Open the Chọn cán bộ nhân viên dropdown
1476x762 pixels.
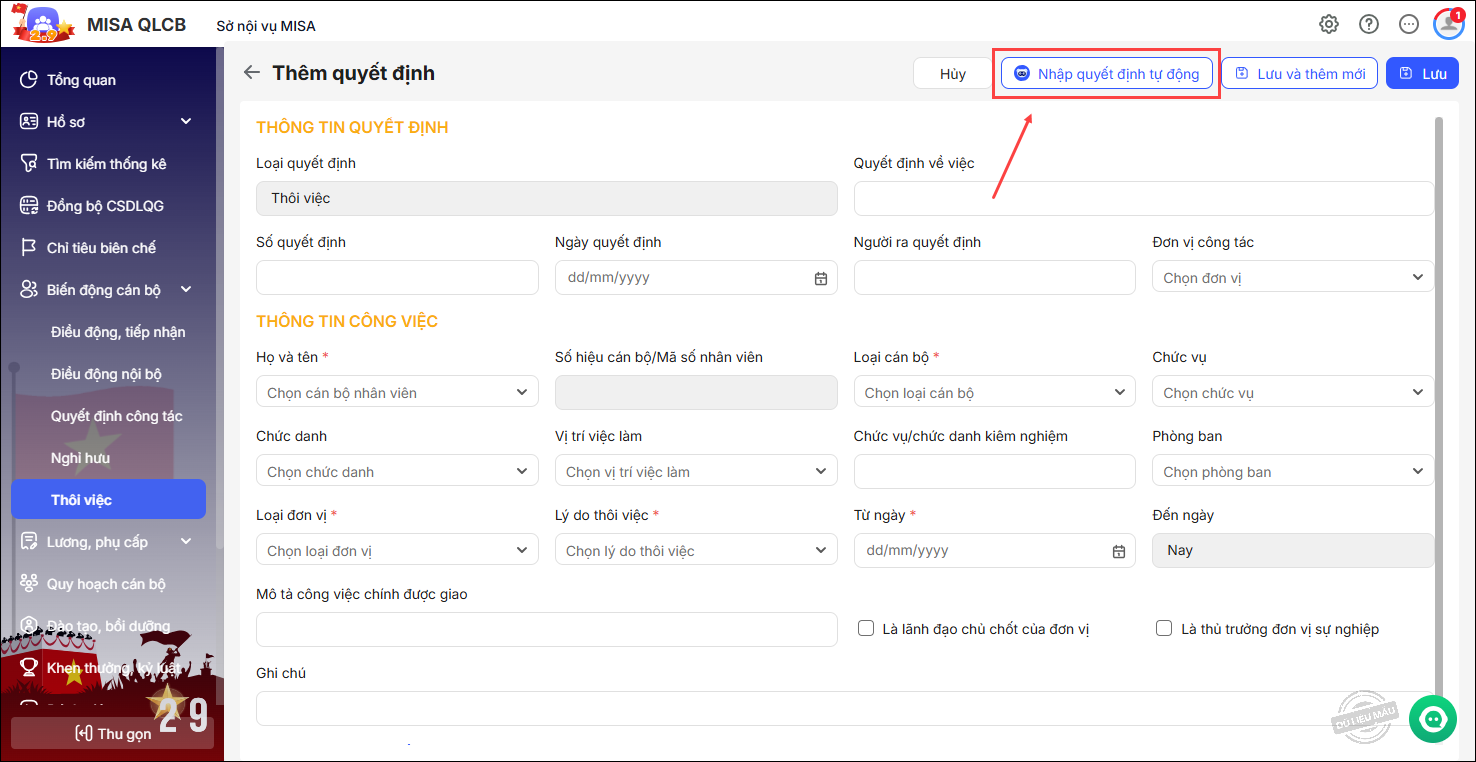click(397, 393)
